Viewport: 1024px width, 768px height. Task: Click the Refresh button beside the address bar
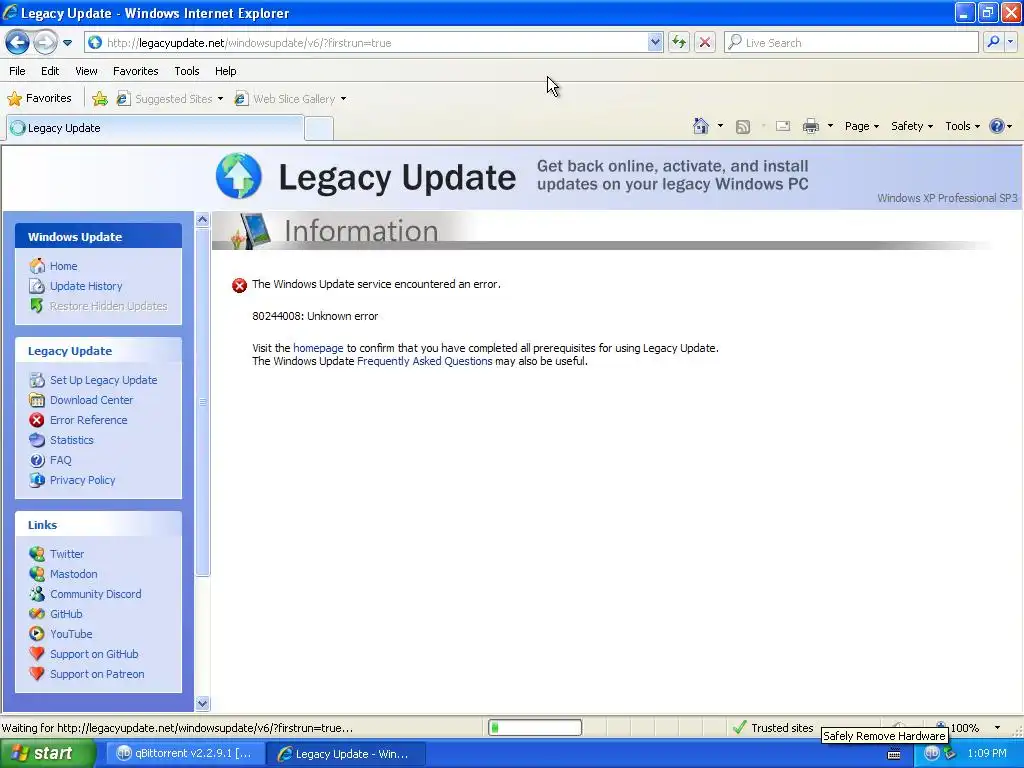(x=679, y=43)
